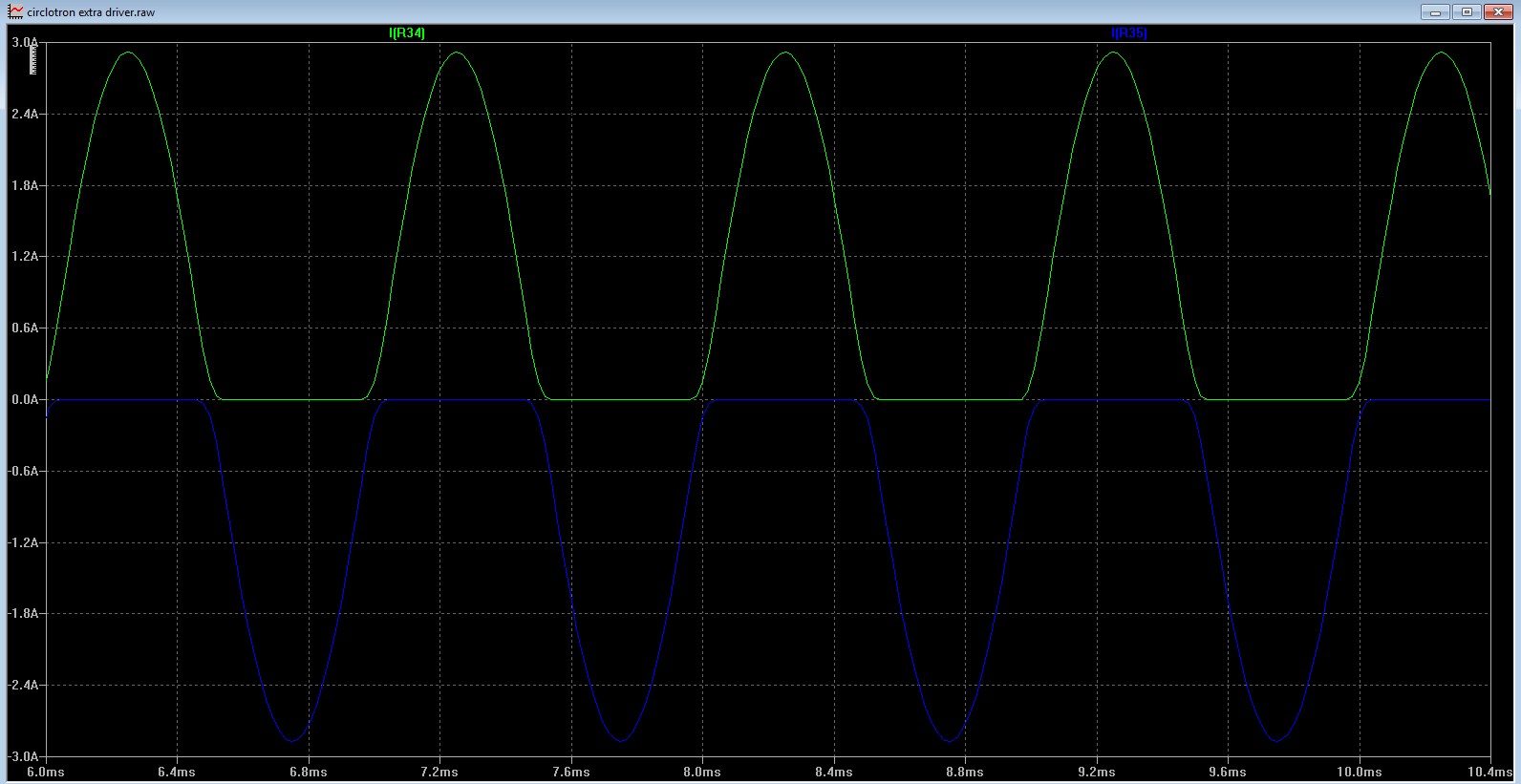Click the 1.8A vertical axis label
The image size is (1521, 784).
(25, 186)
